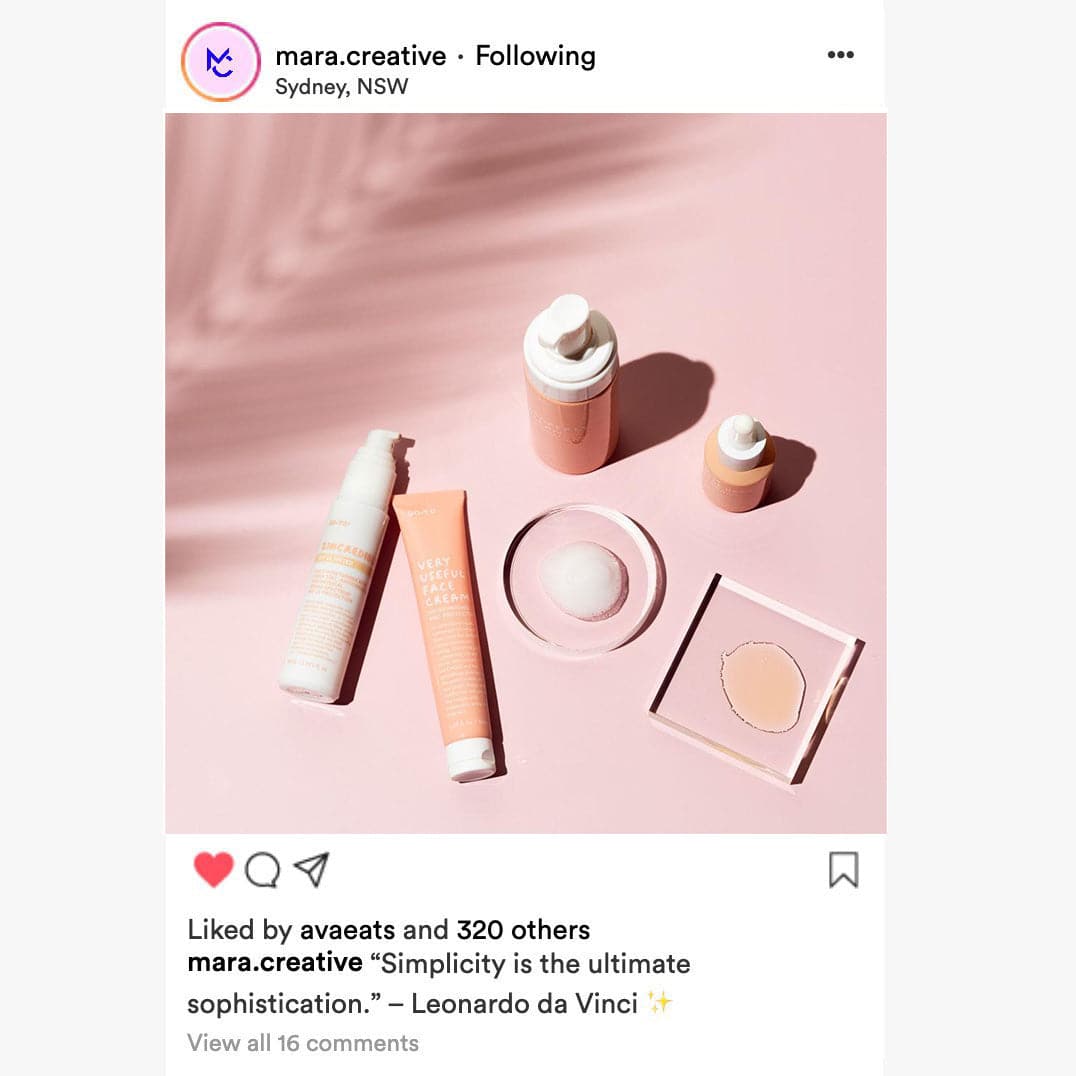
Task: Open mara.creative profile picture story
Action: 220,62
